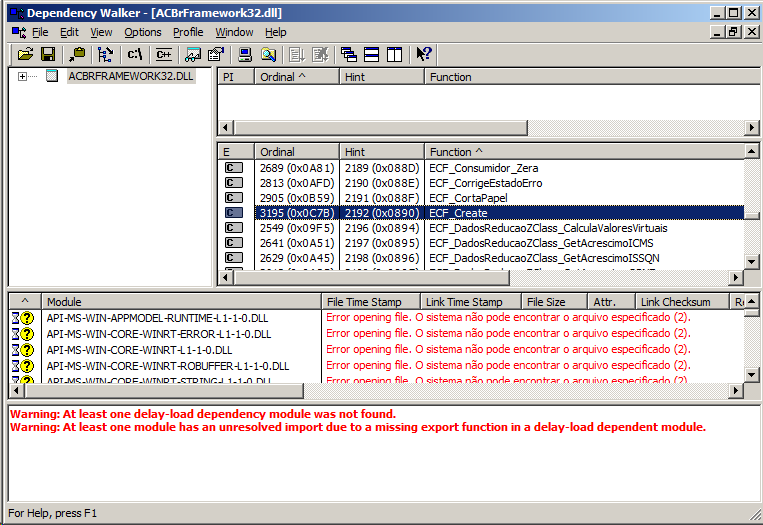Click the warning icon of API-MS-WIN-CORE-WINRT-ROBUFFER-L1-1-0.DLL
This screenshot has width=763, height=525.
tap(22, 366)
